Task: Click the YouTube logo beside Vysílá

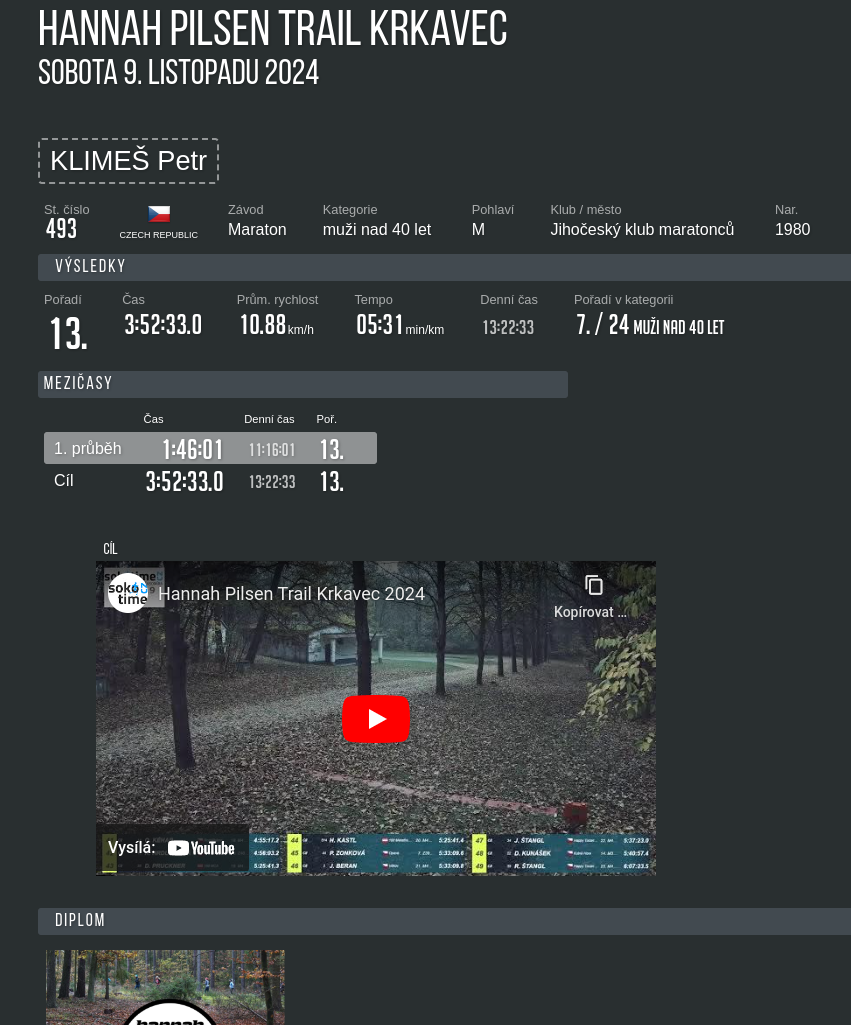Action: (x=201, y=848)
